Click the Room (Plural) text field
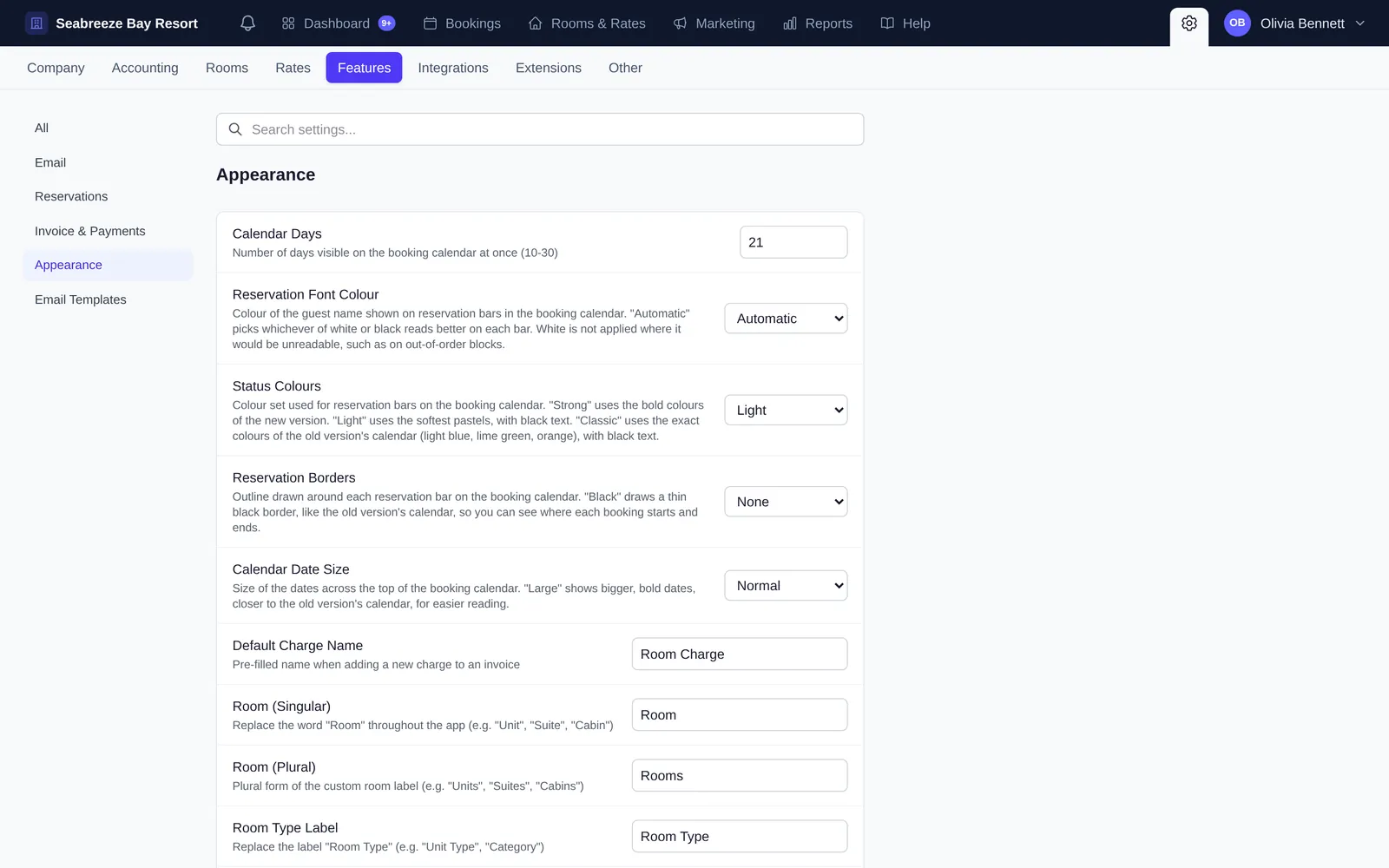Screen dimensions: 1389x868 point(740,776)
